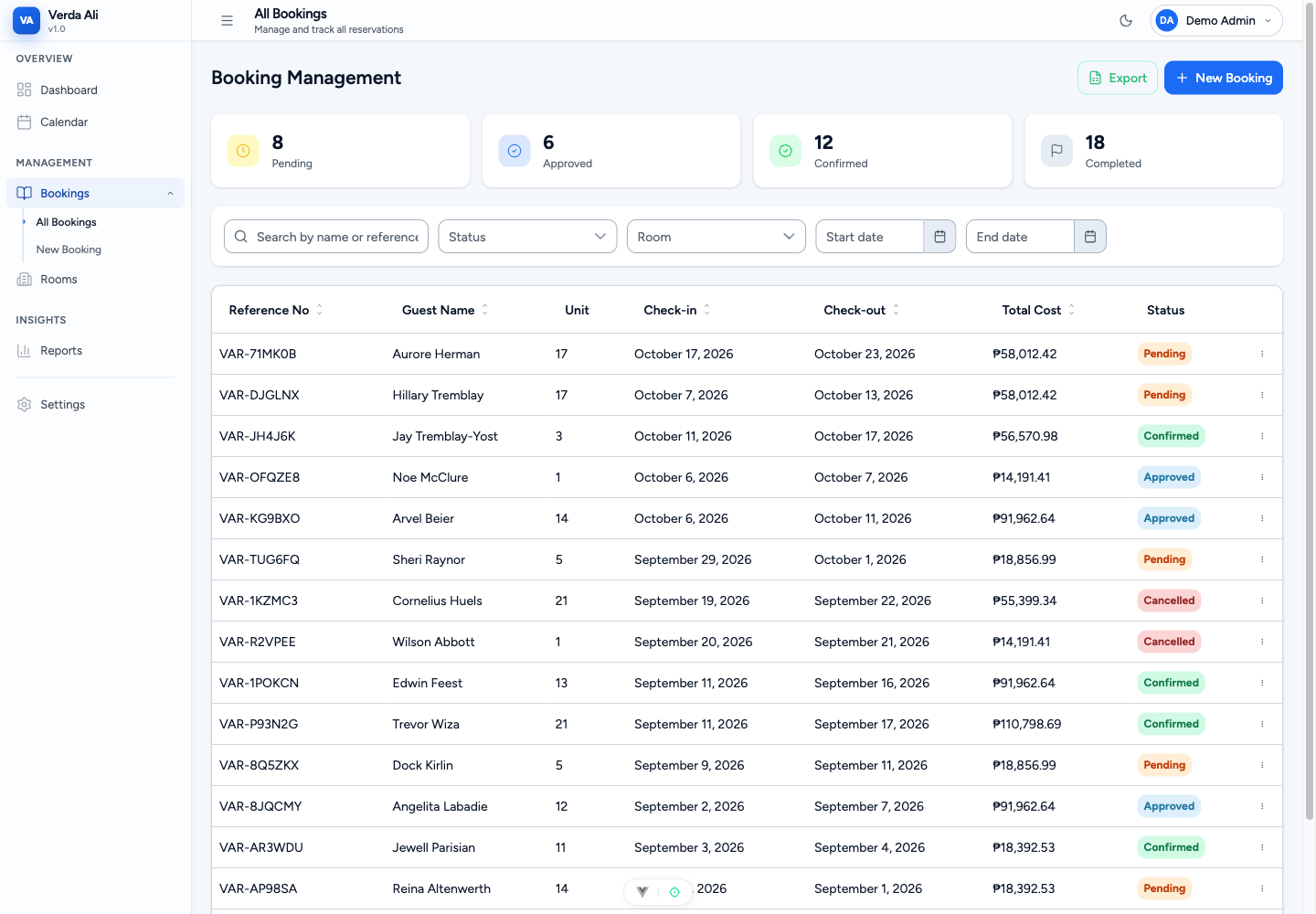Select reference VAR-KG9BXO

click(260, 518)
